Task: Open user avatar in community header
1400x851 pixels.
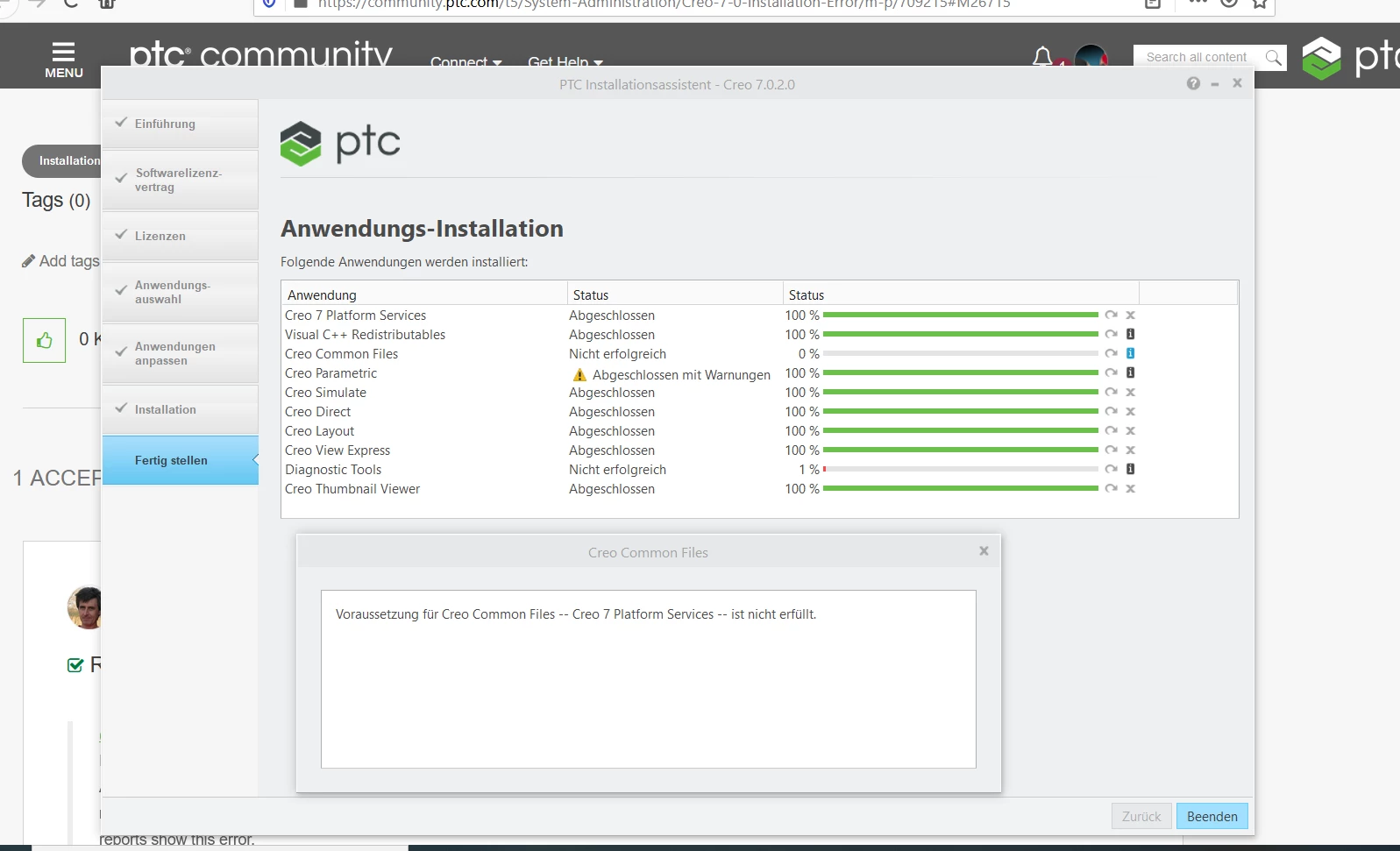Action: pos(1091,57)
